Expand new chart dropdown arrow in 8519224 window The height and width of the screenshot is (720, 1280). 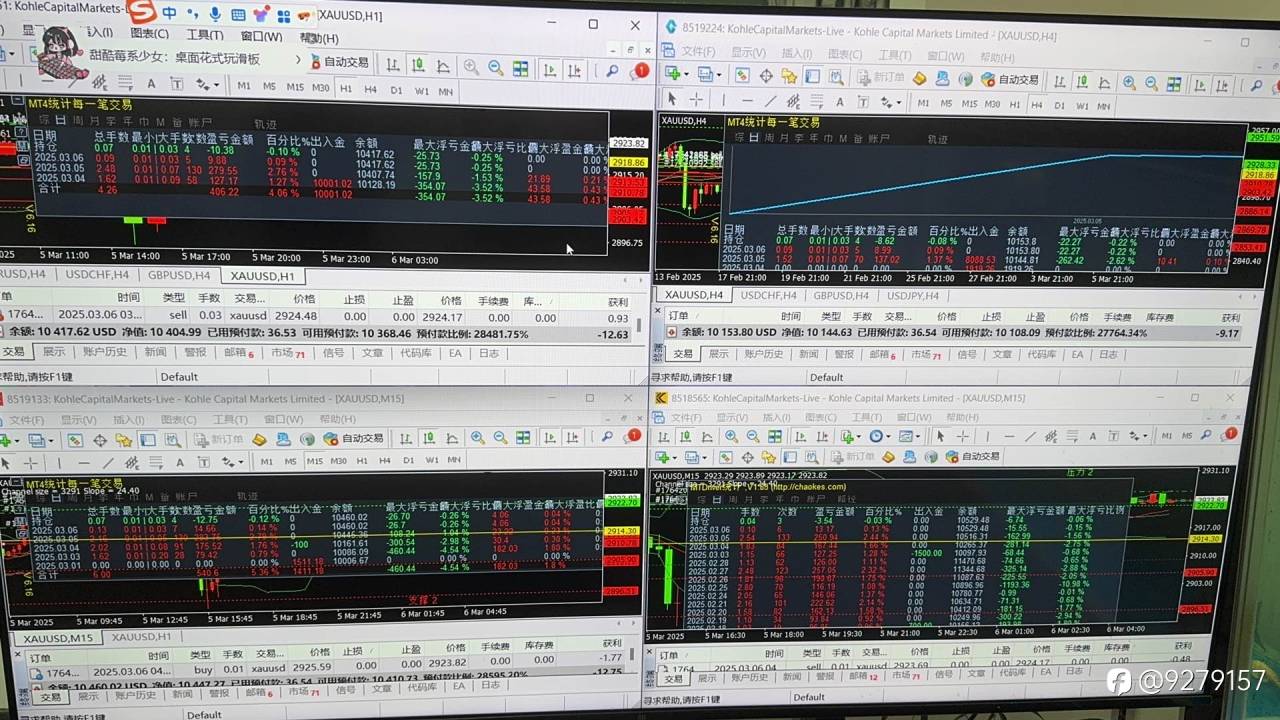[x=686, y=75]
